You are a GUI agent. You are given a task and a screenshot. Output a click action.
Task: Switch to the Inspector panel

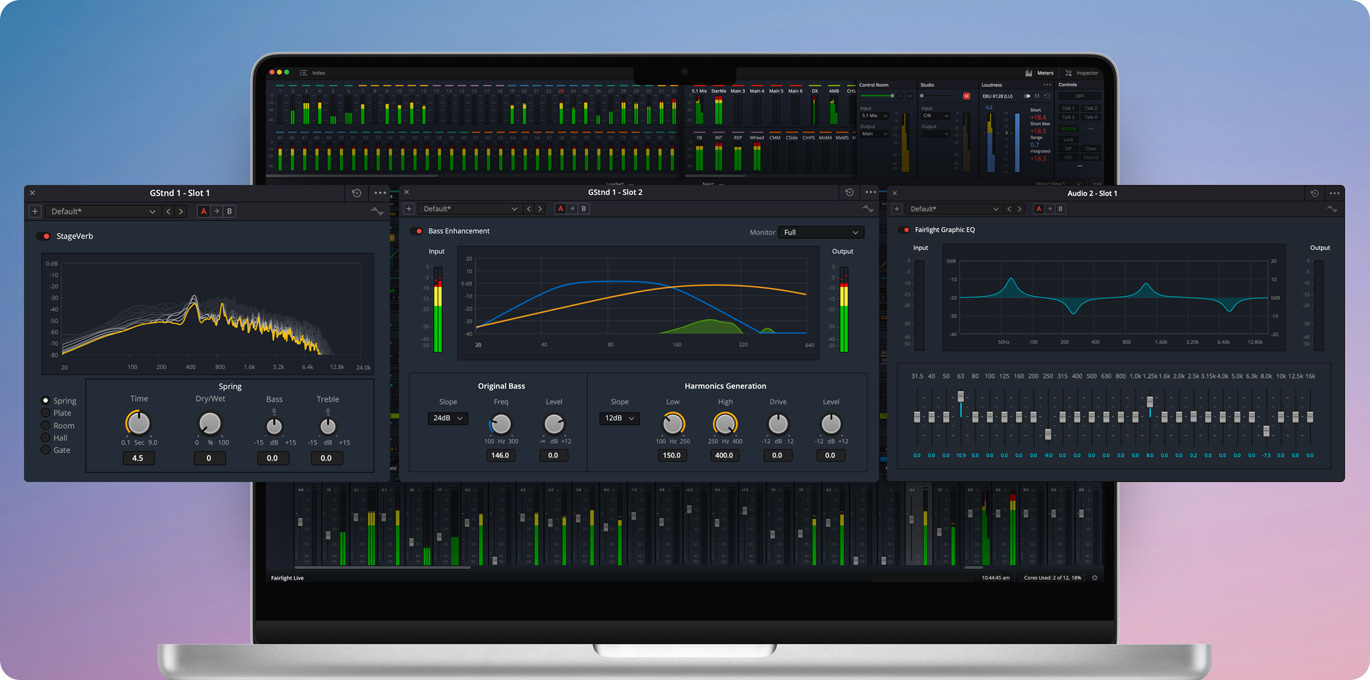coord(1081,73)
